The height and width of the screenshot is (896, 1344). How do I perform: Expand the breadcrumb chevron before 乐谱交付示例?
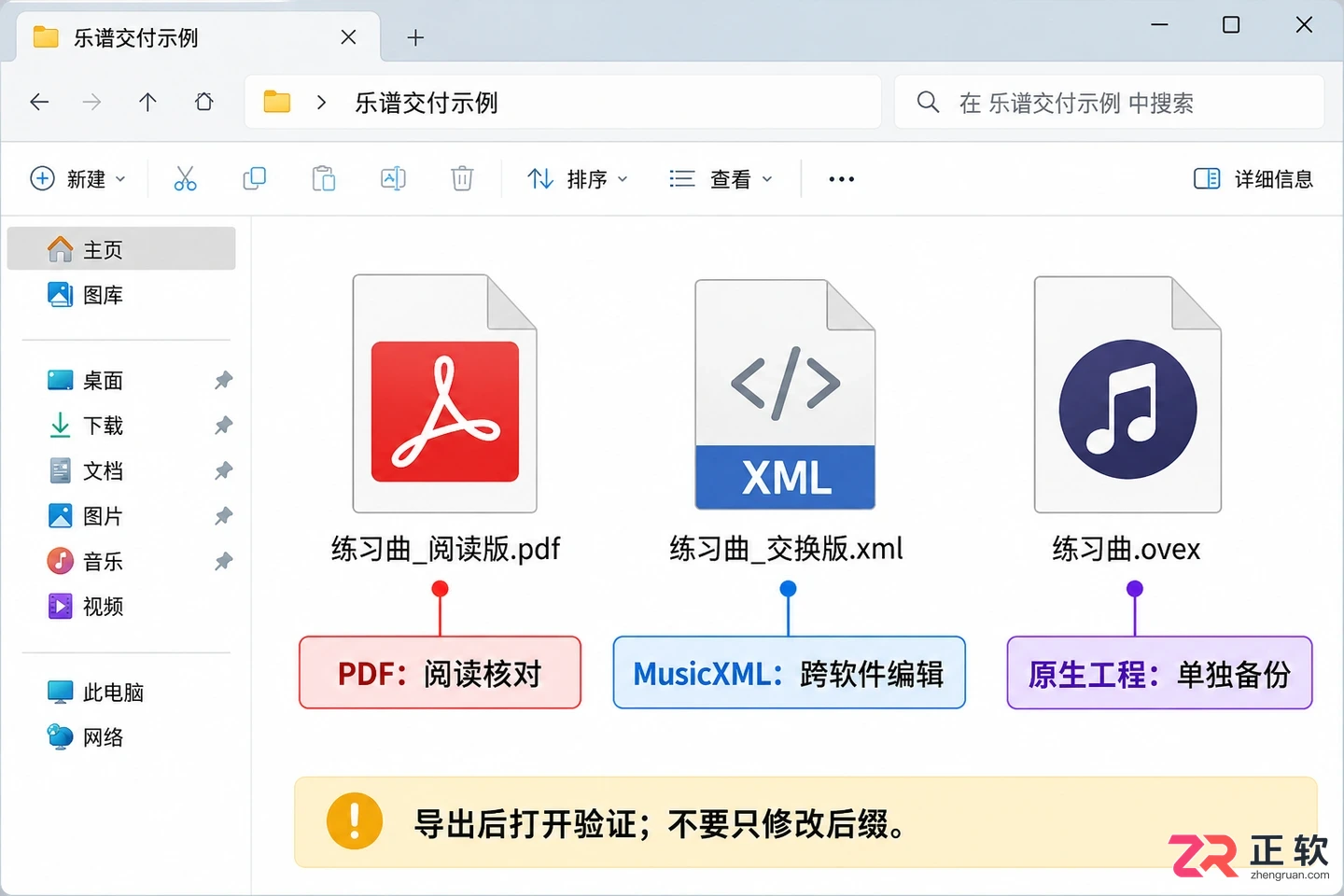click(x=321, y=102)
